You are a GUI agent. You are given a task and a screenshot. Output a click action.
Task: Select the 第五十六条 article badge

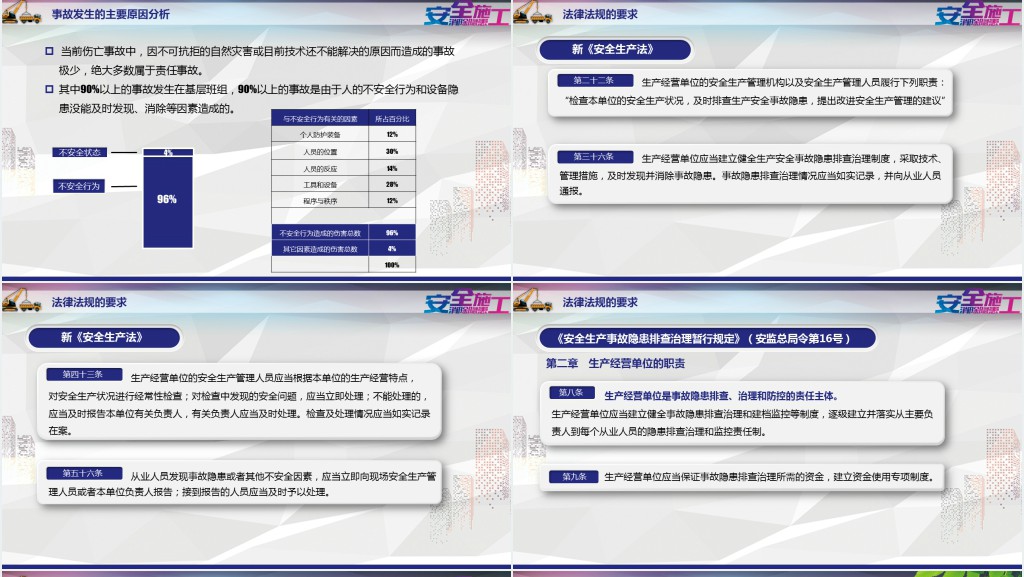pyautogui.click(x=83, y=473)
